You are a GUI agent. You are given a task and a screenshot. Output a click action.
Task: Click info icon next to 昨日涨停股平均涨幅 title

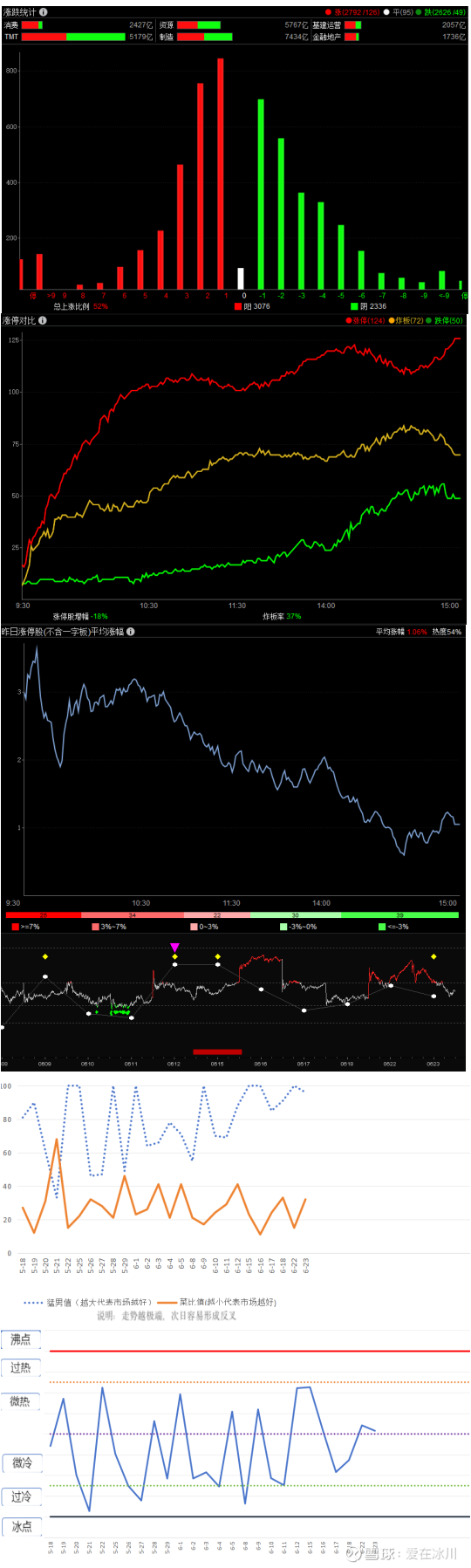(x=130, y=632)
